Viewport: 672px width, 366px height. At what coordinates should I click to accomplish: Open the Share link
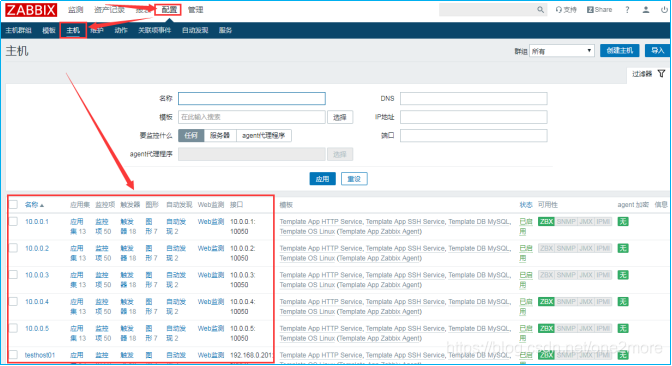click(x=600, y=9)
